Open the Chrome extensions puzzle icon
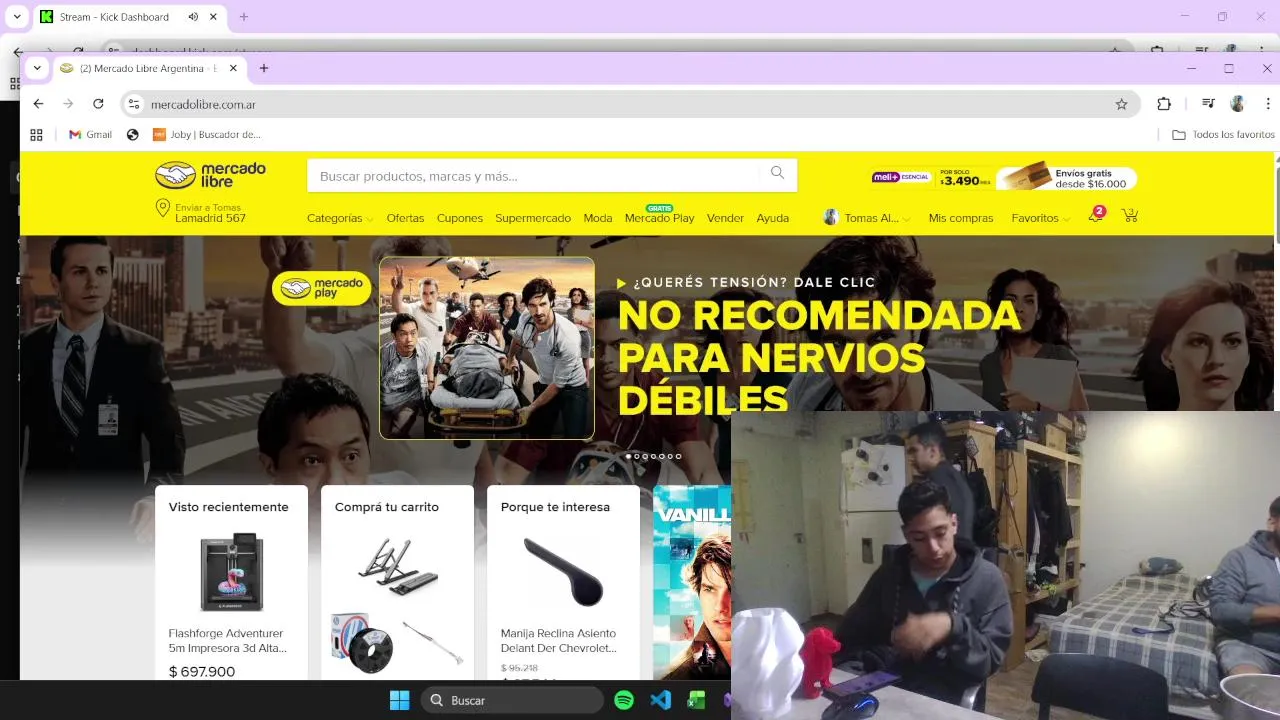 pos(1164,104)
